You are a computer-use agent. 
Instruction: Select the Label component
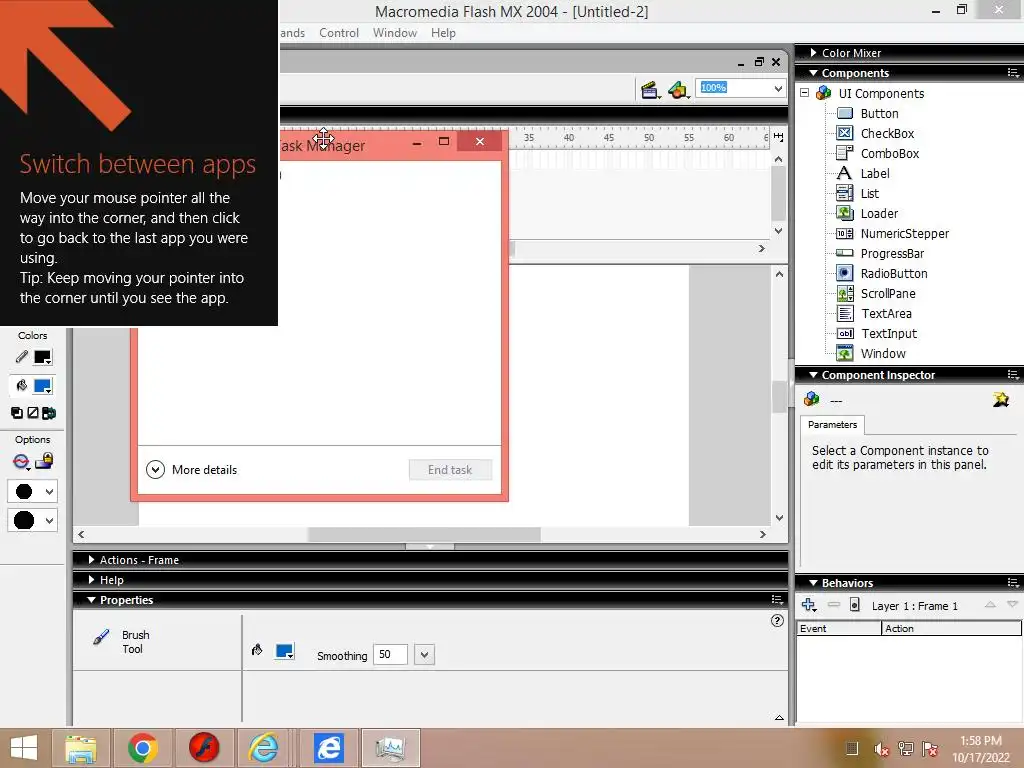874,173
